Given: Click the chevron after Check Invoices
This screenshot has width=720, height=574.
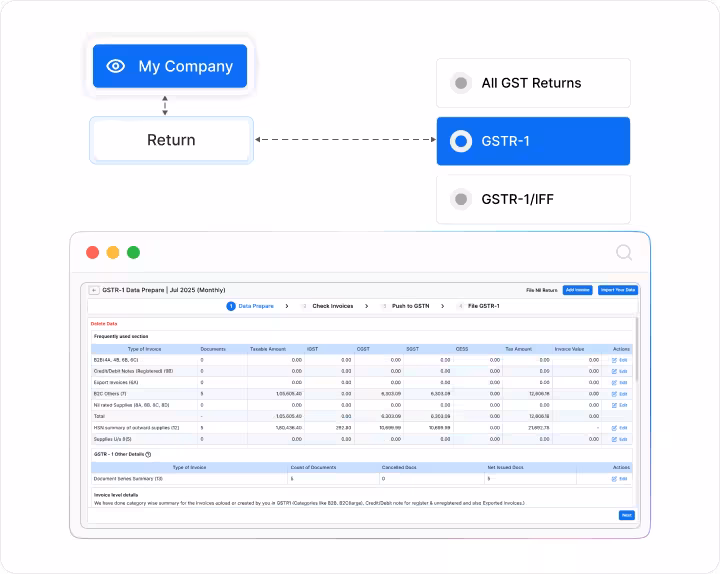Looking at the screenshot, I should tap(366, 306).
